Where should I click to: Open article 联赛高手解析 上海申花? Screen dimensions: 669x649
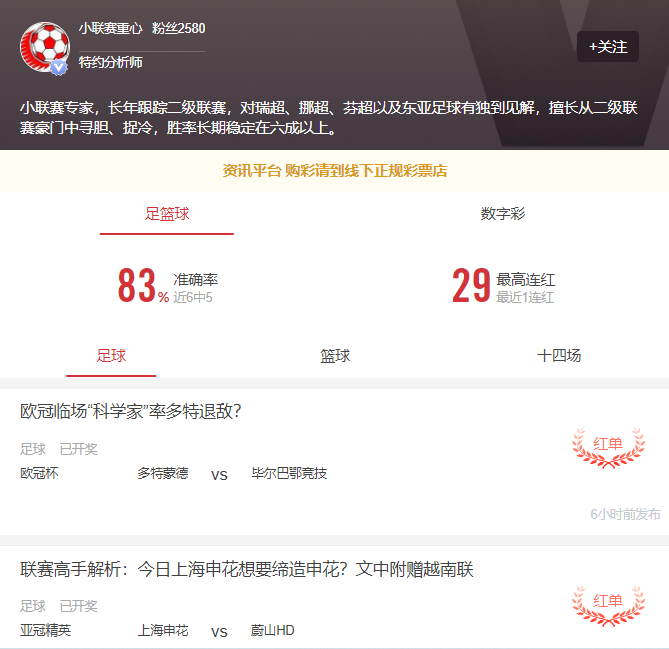247,569
